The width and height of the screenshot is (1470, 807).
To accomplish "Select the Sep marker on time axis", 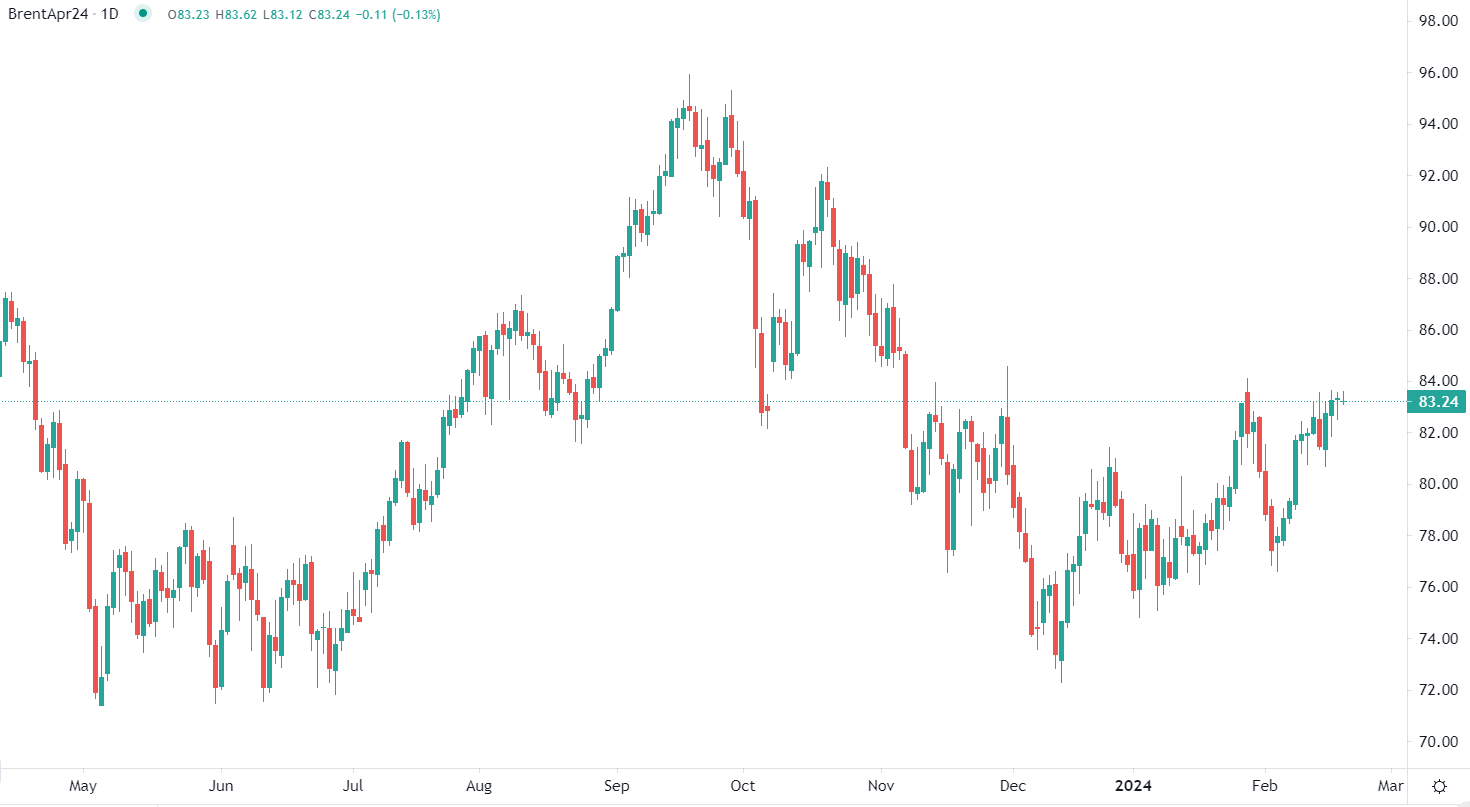I will pyautogui.click(x=617, y=786).
